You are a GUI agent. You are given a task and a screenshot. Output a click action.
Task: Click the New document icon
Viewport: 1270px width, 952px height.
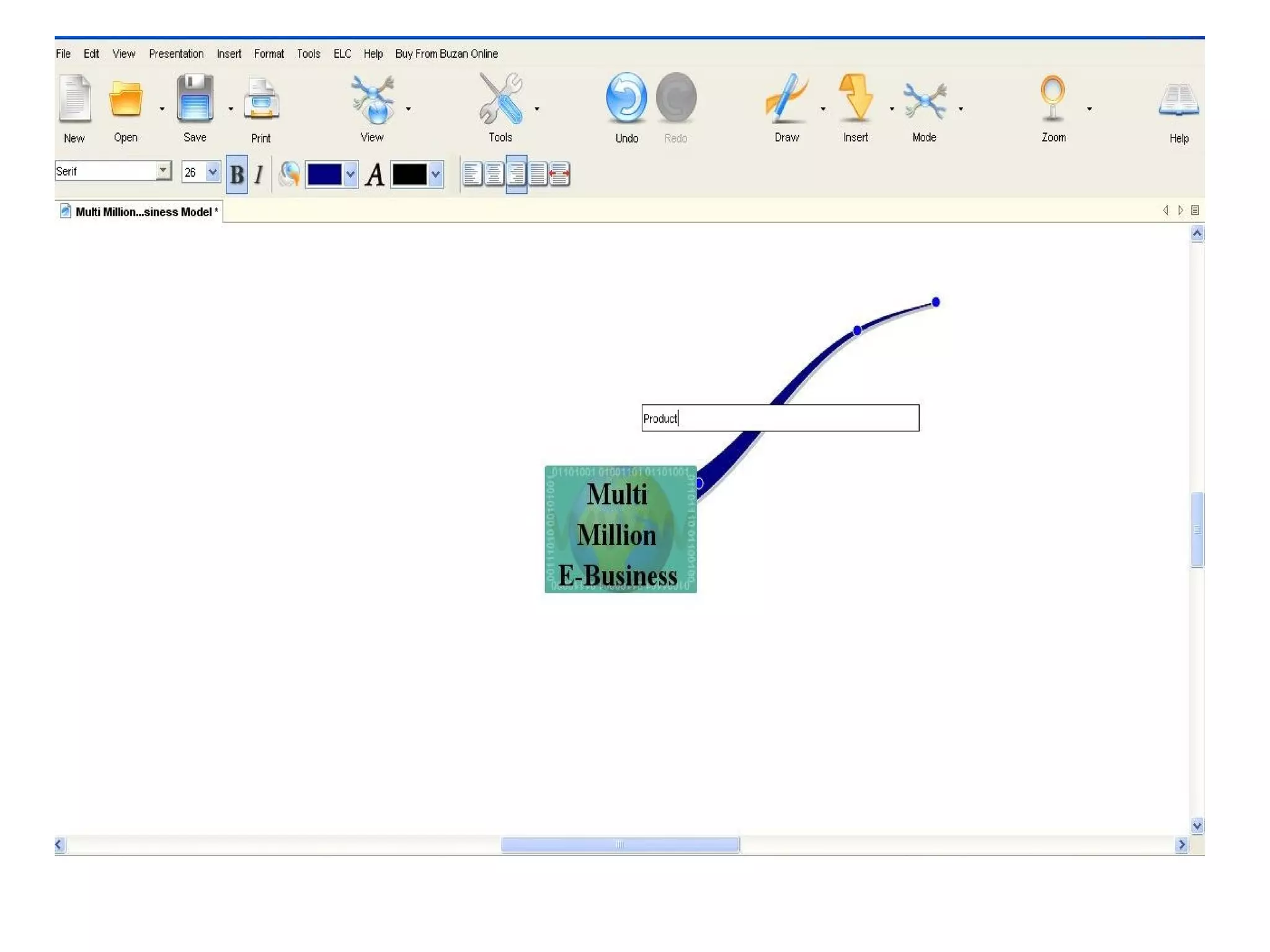(74, 99)
